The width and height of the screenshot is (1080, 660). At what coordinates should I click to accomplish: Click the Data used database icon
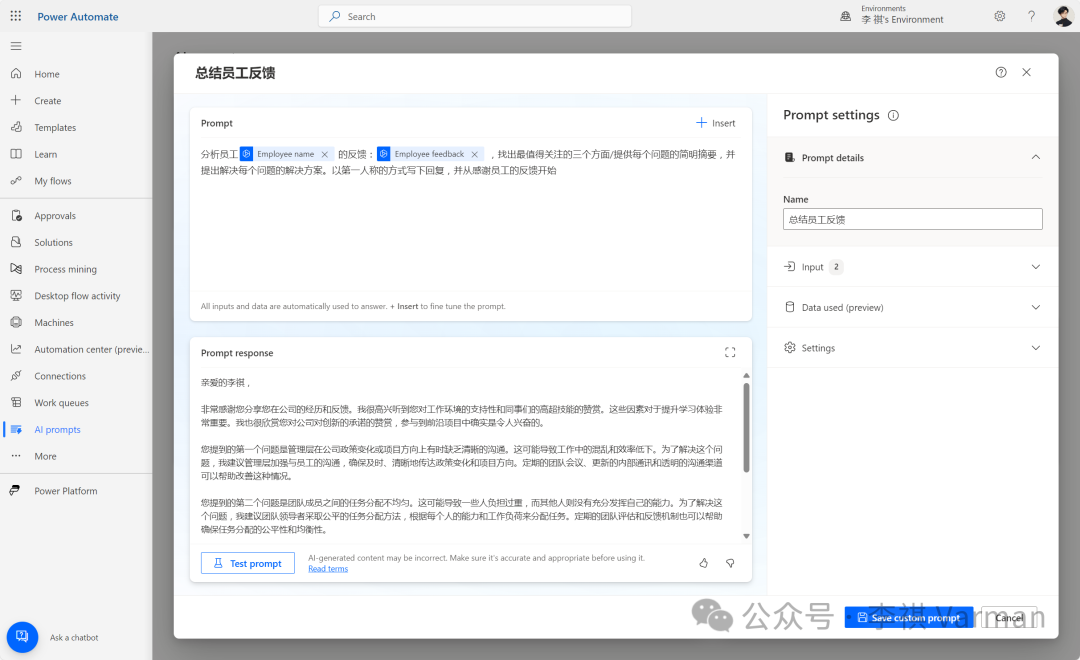point(789,307)
